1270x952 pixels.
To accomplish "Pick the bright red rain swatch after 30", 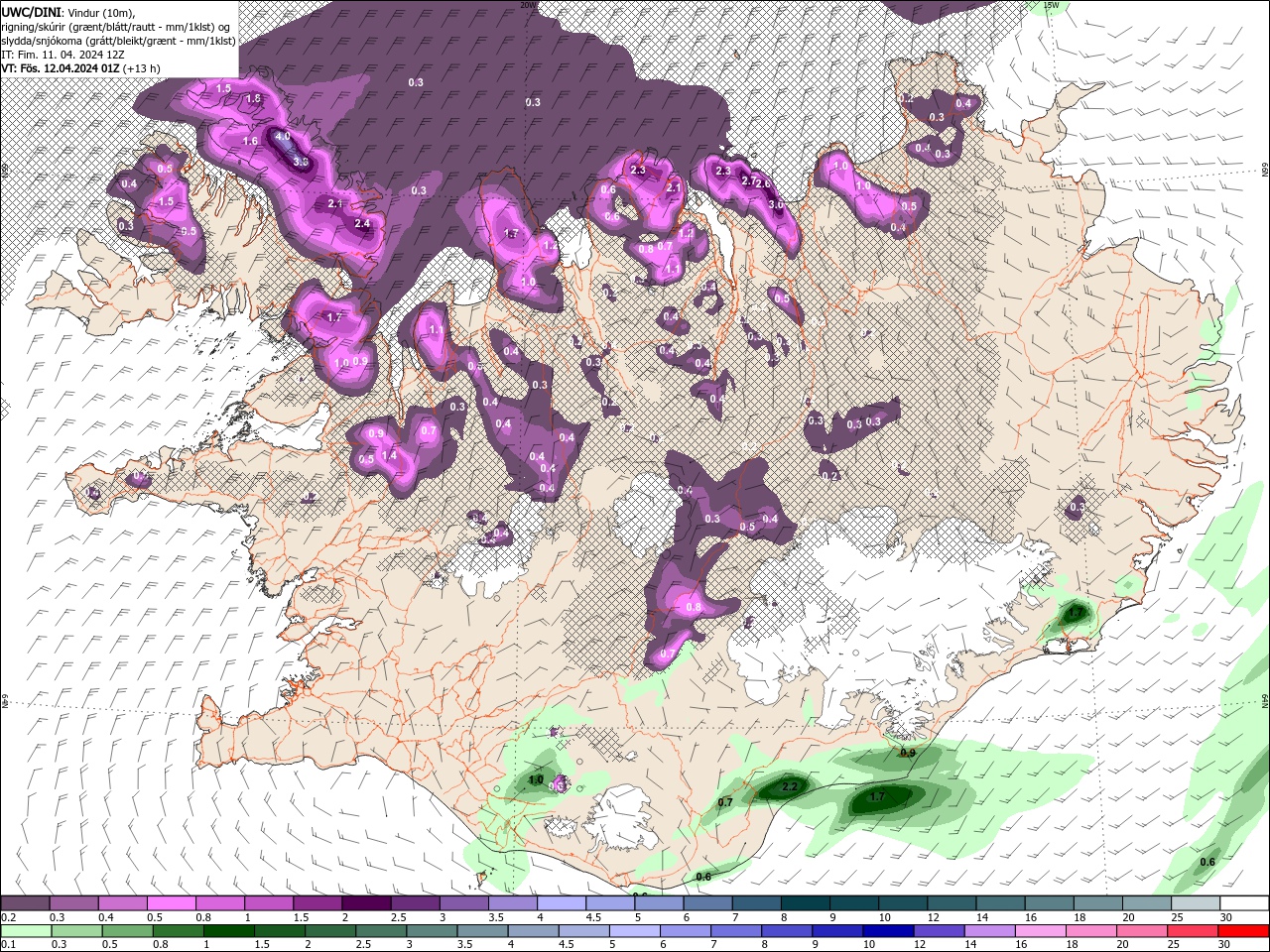I will pyautogui.click(x=1243, y=931).
